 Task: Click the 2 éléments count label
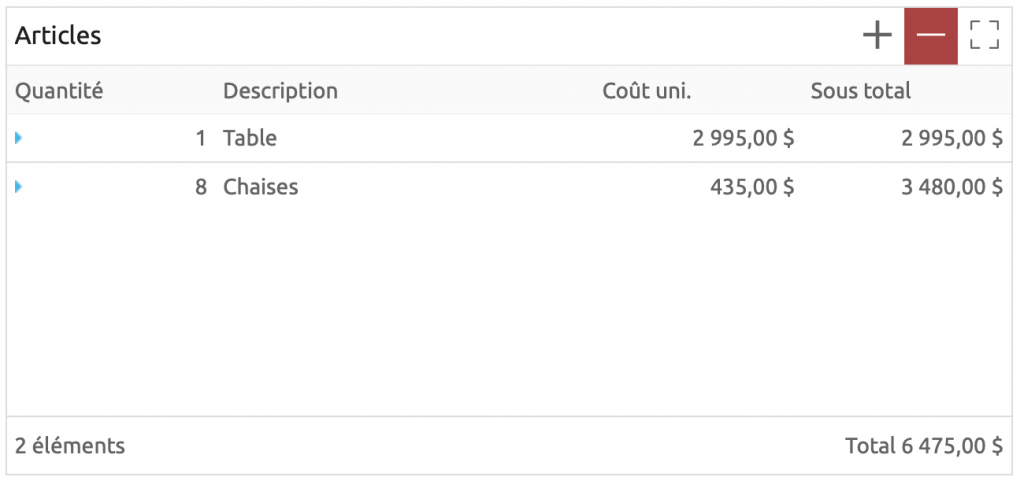click(x=70, y=445)
